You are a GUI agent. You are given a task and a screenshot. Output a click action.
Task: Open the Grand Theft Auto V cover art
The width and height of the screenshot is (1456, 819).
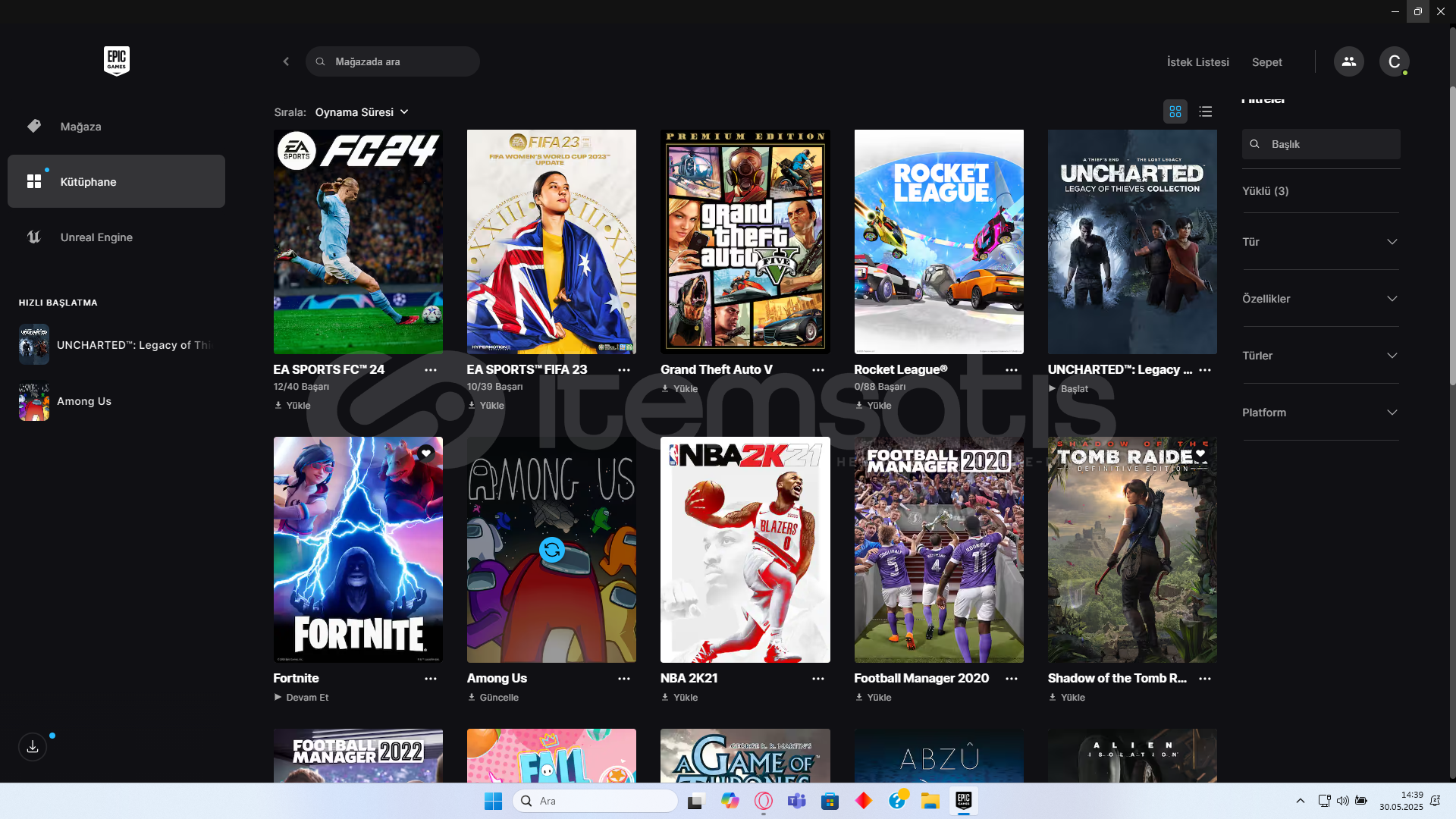(745, 242)
